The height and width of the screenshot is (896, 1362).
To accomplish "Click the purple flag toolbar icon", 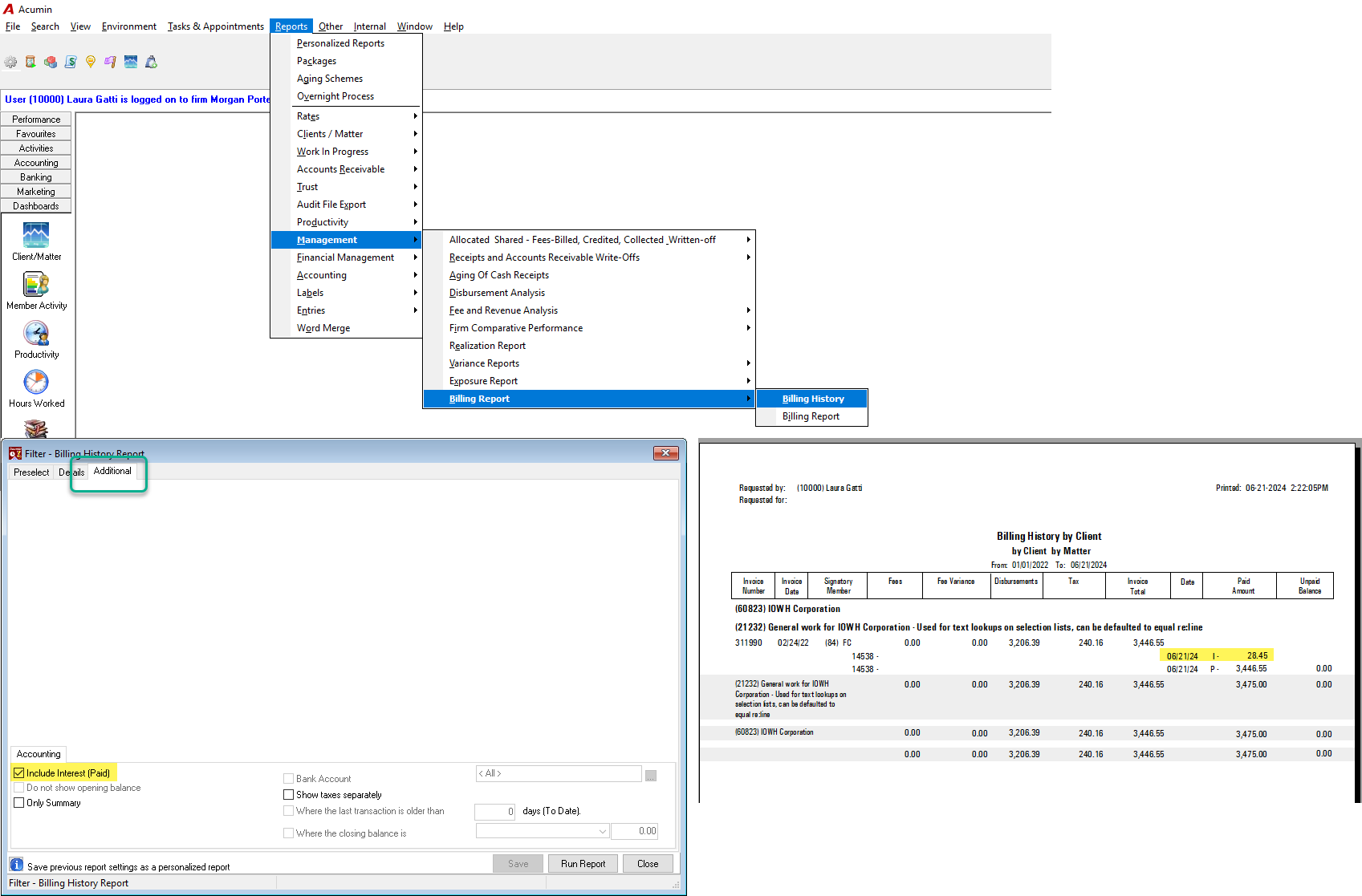I will pos(111,62).
